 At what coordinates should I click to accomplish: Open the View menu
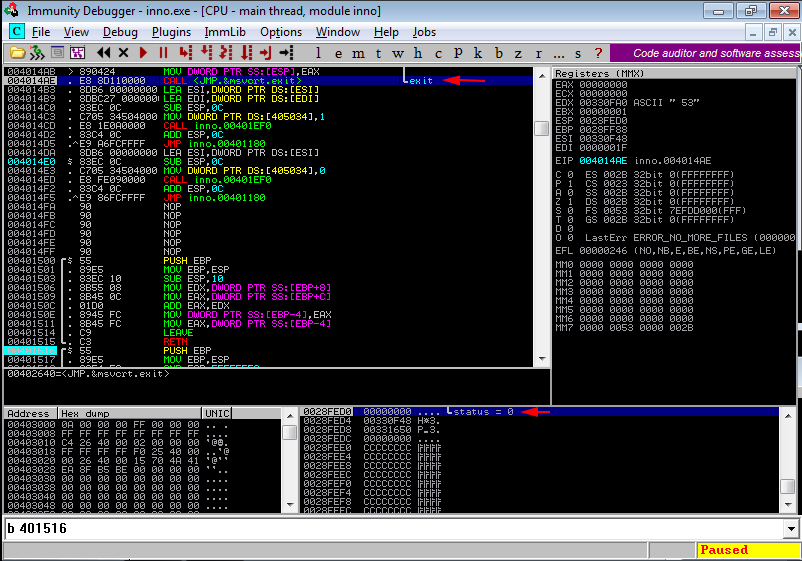(76, 32)
